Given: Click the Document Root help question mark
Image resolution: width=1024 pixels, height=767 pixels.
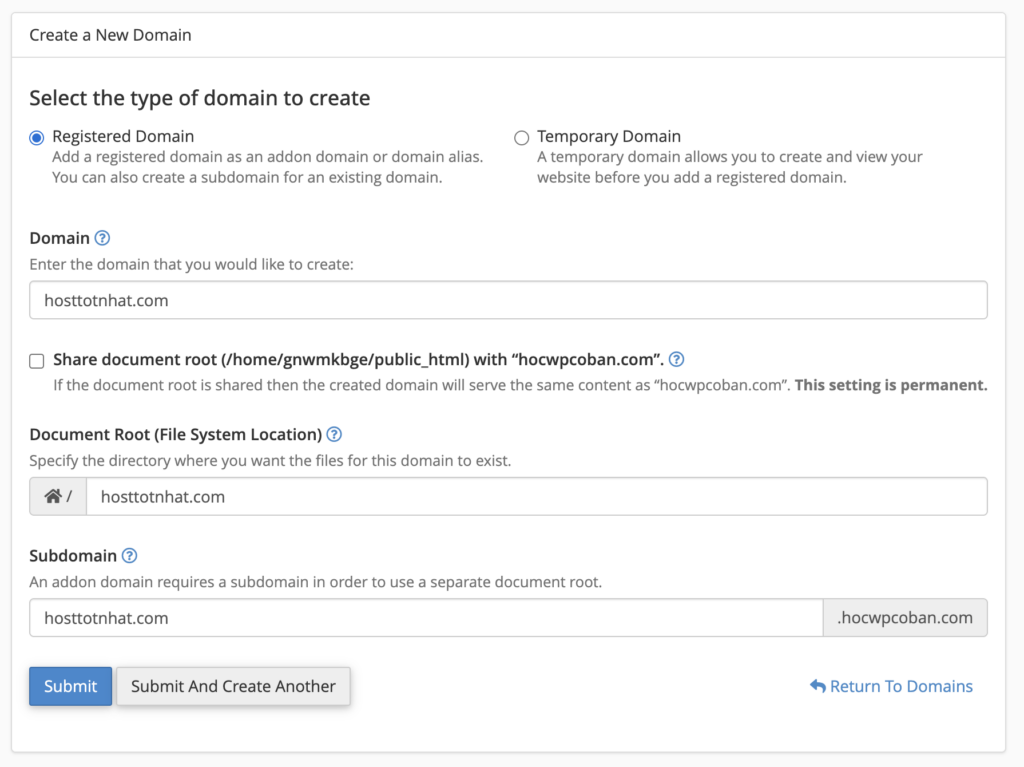Looking at the screenshot, I should click(x=334, y=435).
